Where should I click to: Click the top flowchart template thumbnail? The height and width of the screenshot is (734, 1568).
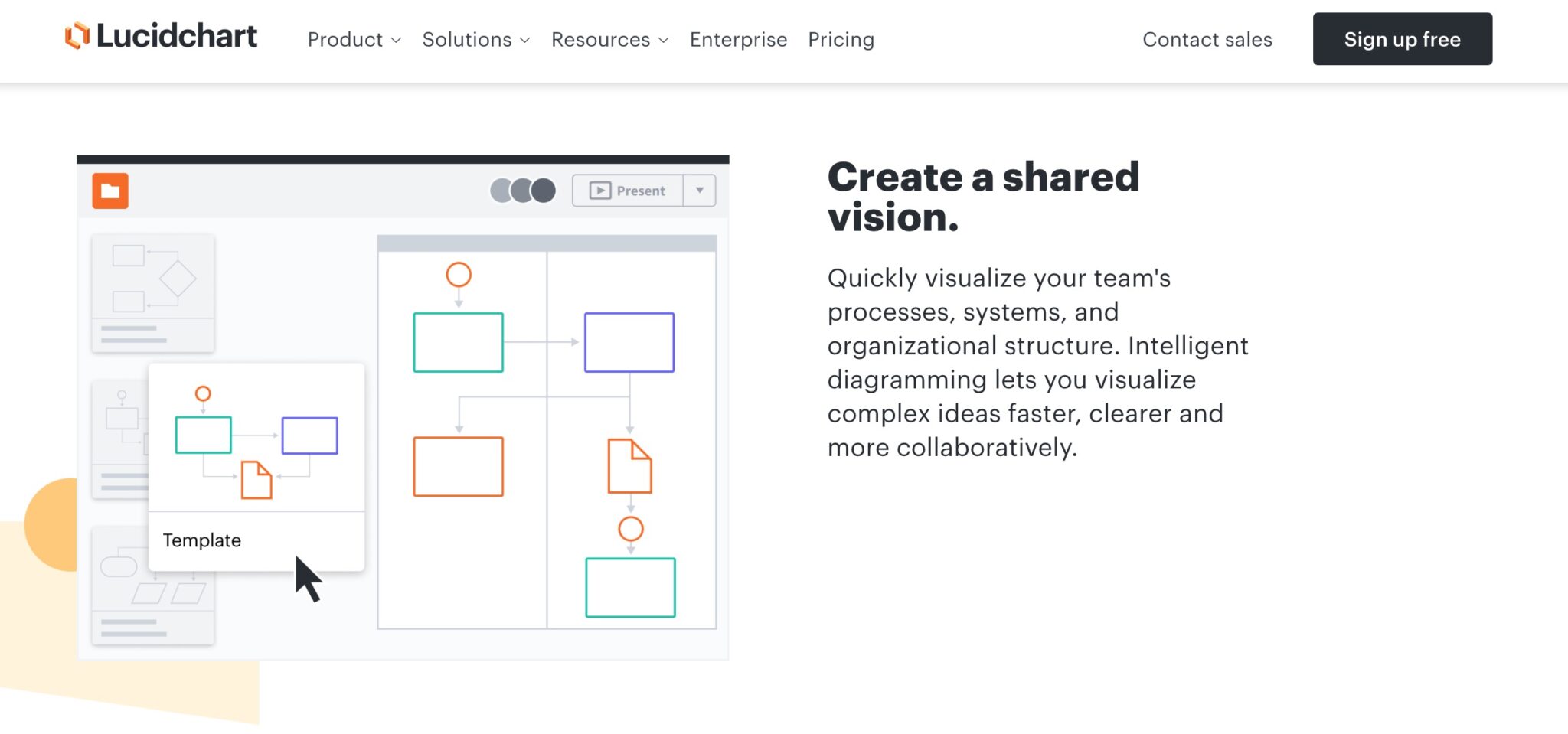tap(153, 293)
